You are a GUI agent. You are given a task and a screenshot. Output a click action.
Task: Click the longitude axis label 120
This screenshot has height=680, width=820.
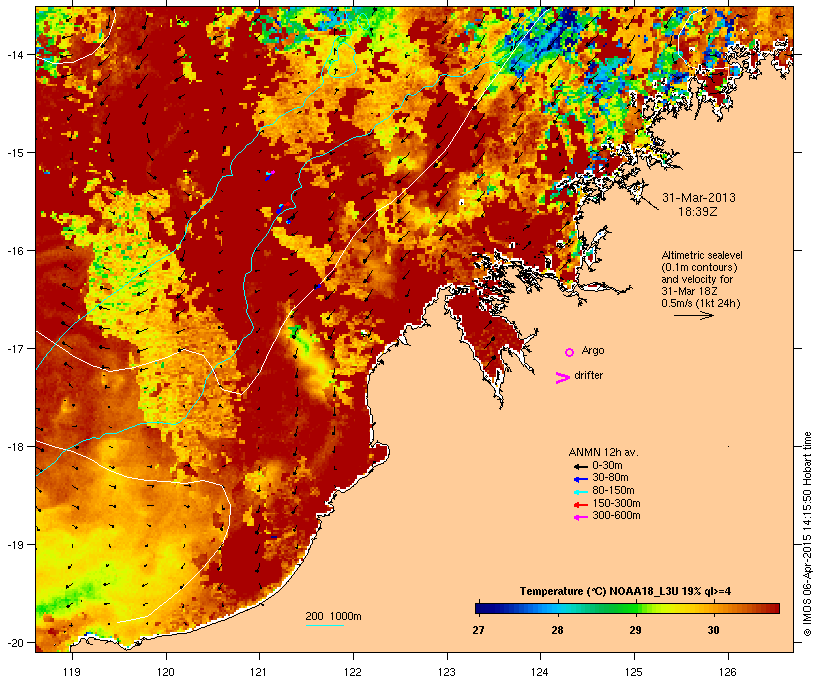[x=166, y=672]
